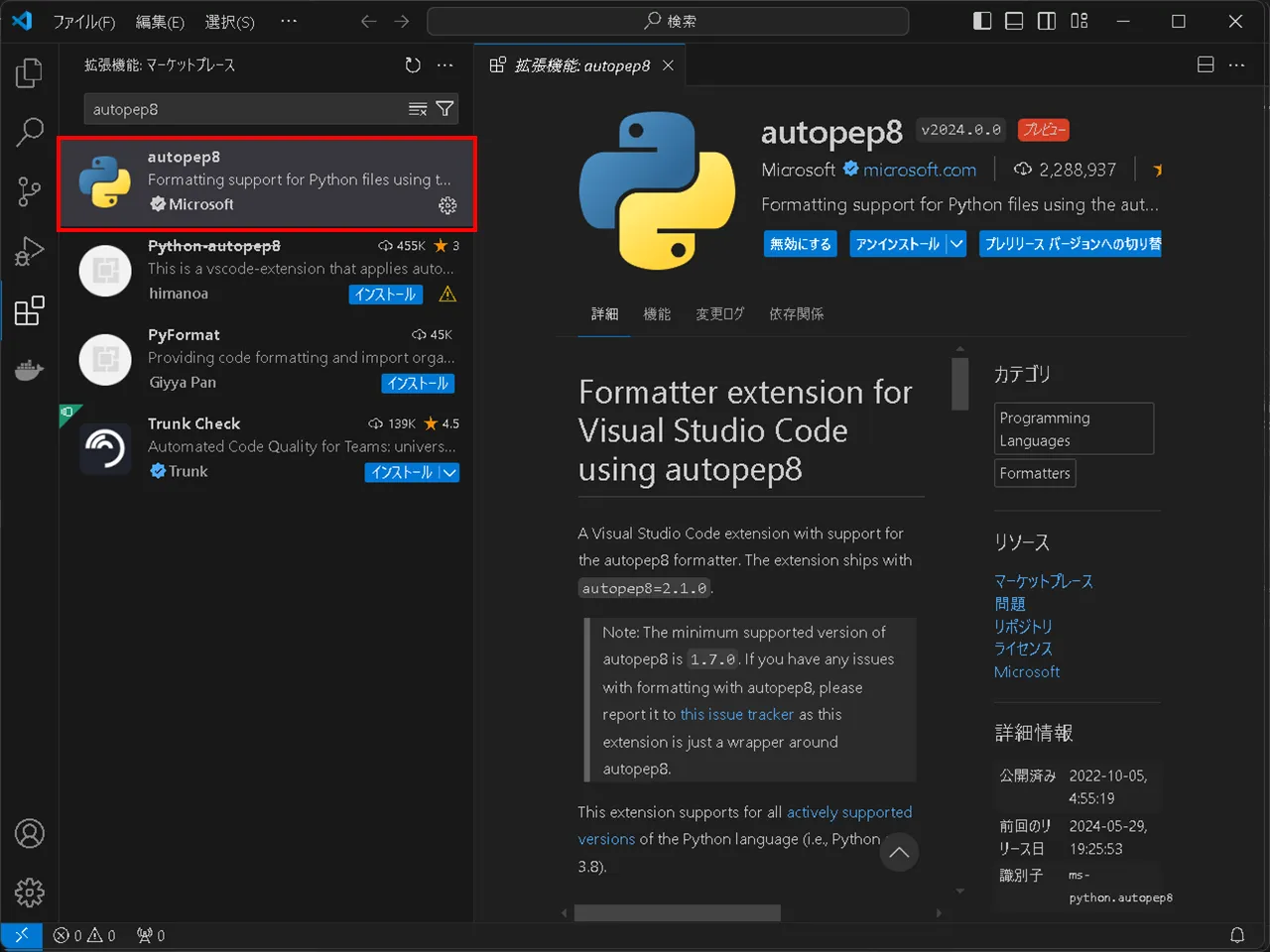Go forward with navigation arrow
This screenshot has width=1270, height=952.
pos(401,21)
